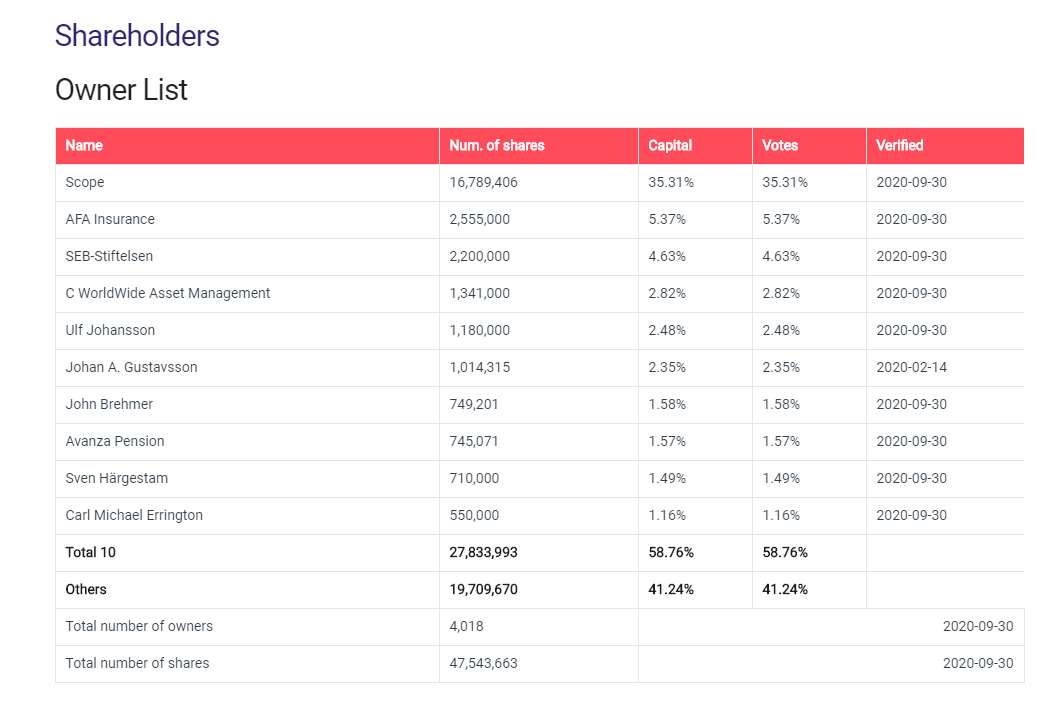Select the Capital column header
The width and height of the screenshot is (1040, 708).
[x=670, y=146]
